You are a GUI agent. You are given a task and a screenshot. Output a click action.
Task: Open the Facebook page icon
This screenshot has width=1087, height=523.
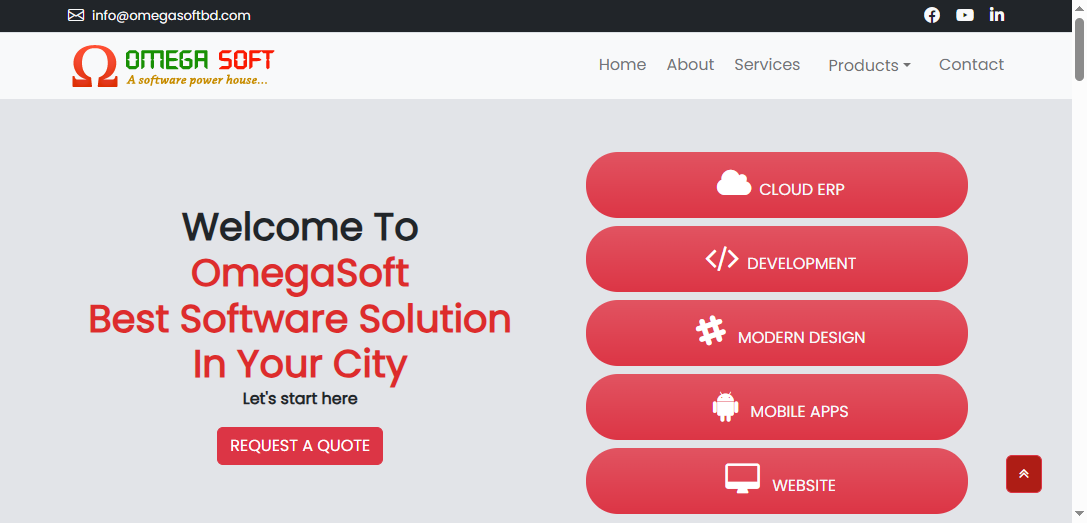tap(932, 15)
